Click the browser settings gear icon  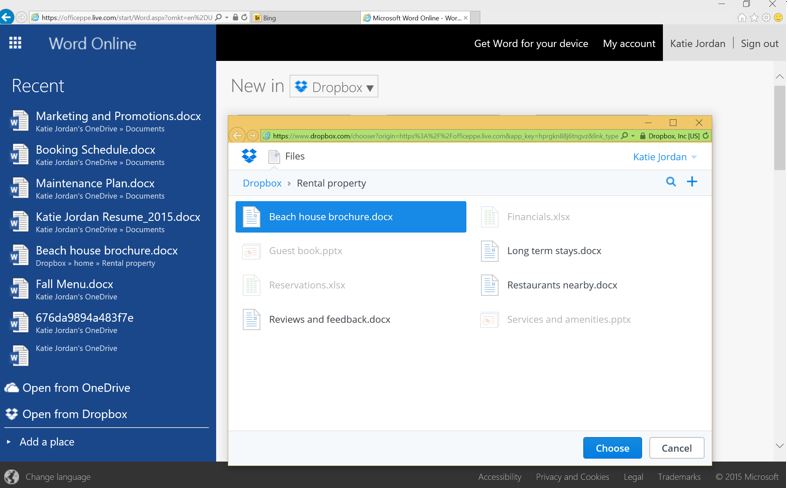click(766, 18)
